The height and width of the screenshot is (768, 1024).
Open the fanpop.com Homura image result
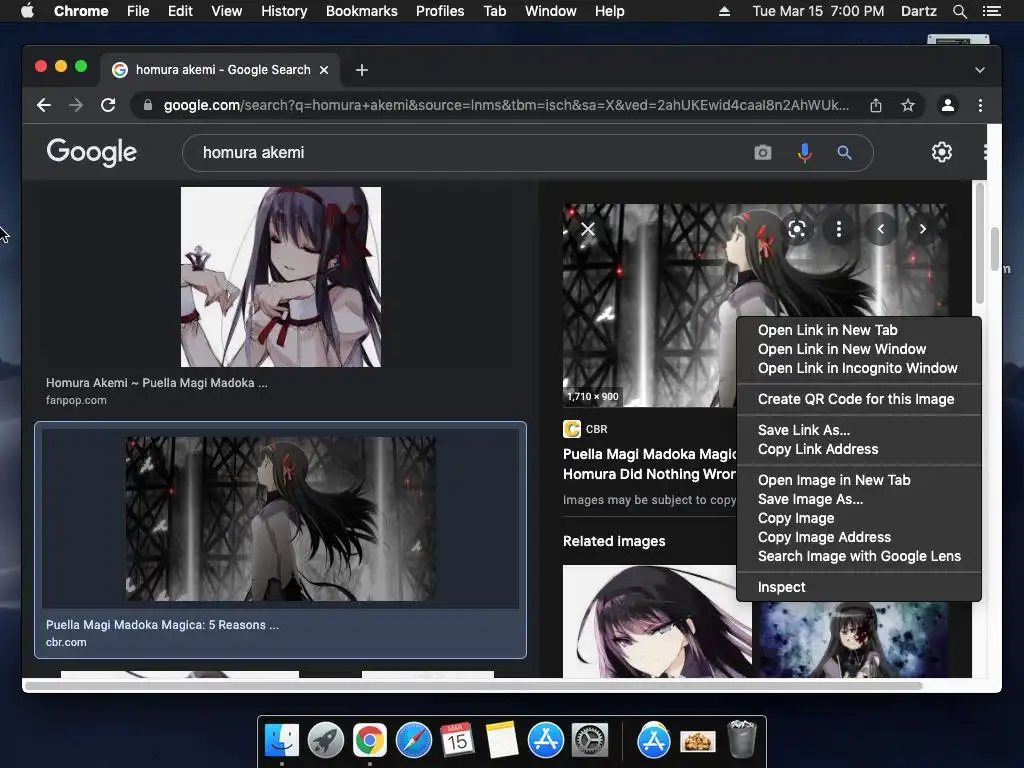(281, 277)
